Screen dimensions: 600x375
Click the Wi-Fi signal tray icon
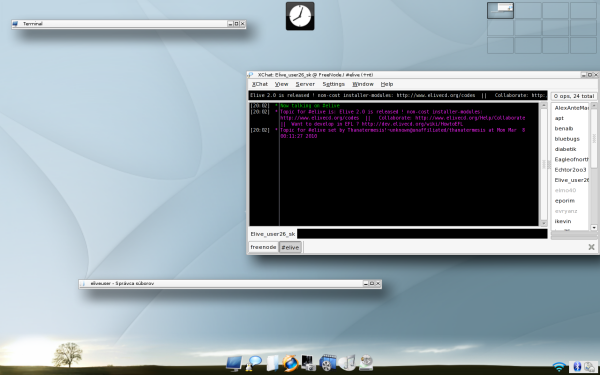tap(559, 367)
